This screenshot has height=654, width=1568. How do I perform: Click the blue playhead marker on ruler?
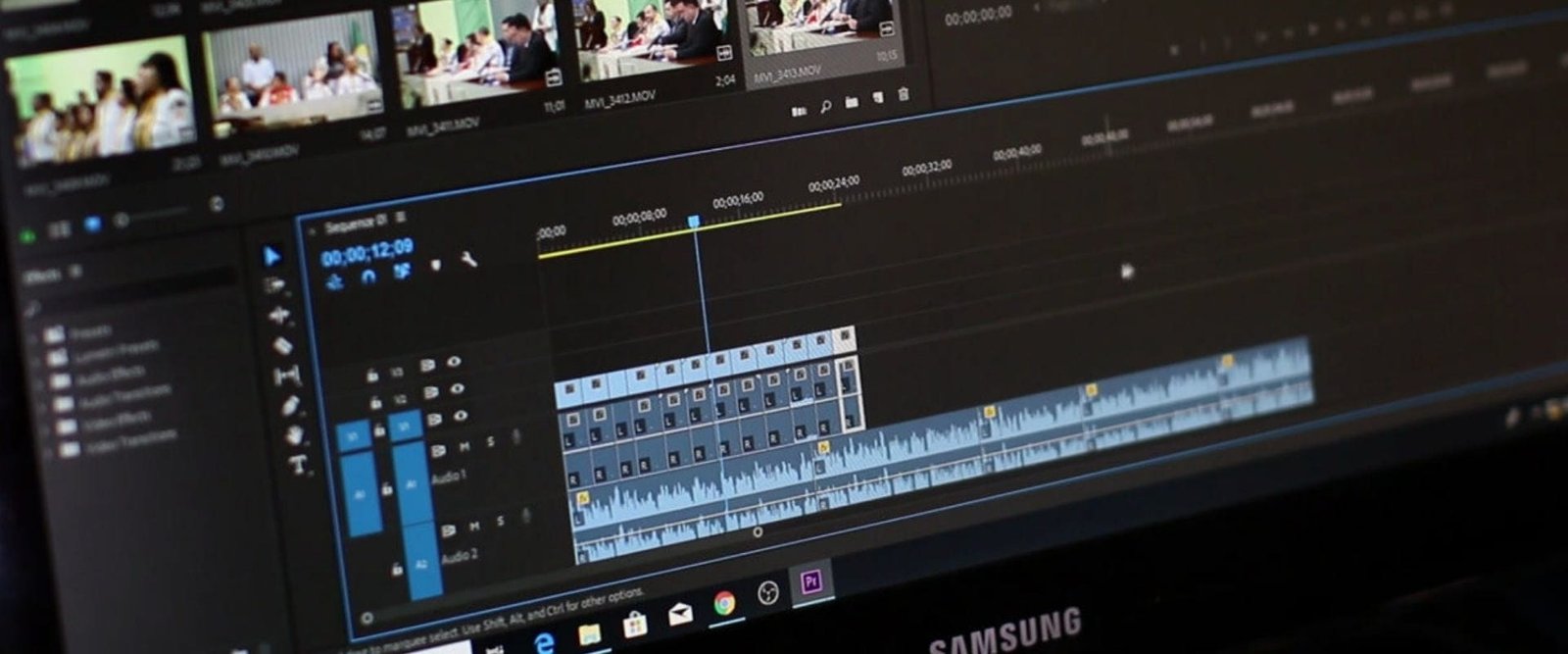(x=694, y=222)
